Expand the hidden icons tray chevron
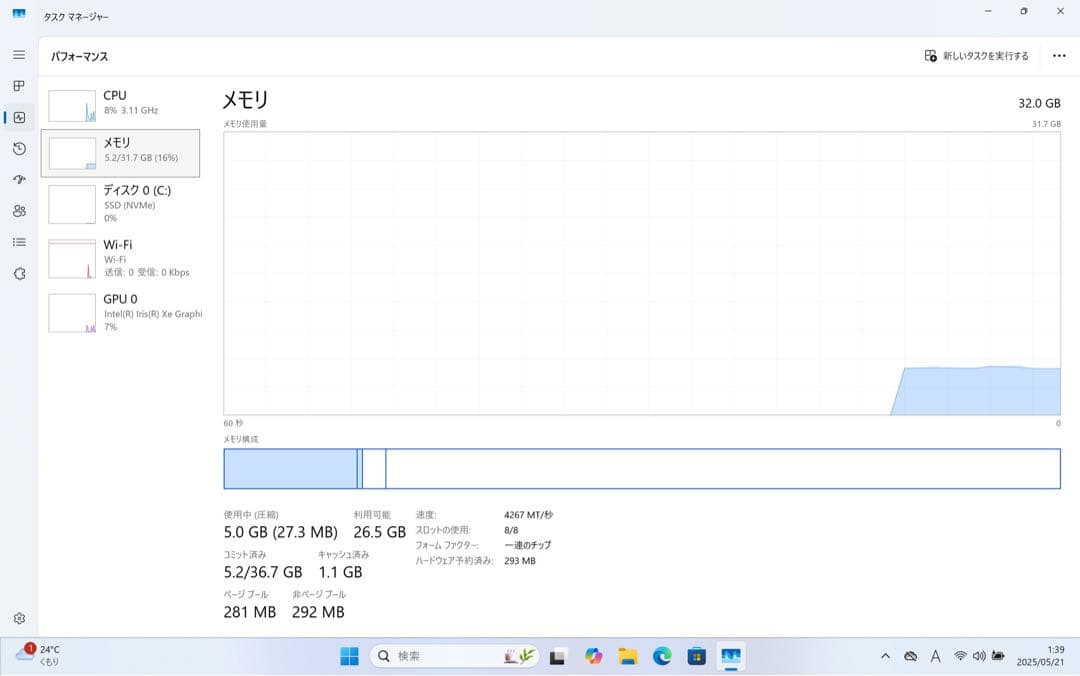This screenshot has width=1080, height=676. click(x=885, y=656)
